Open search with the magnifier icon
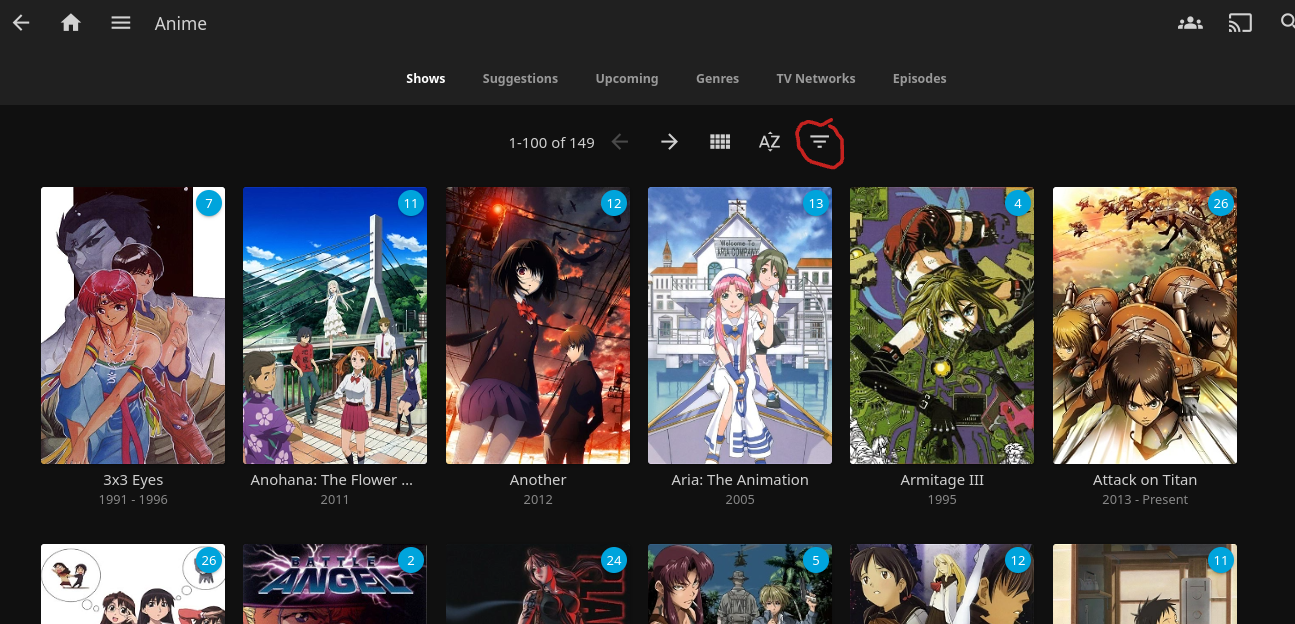 click(x=1287, y=23)
